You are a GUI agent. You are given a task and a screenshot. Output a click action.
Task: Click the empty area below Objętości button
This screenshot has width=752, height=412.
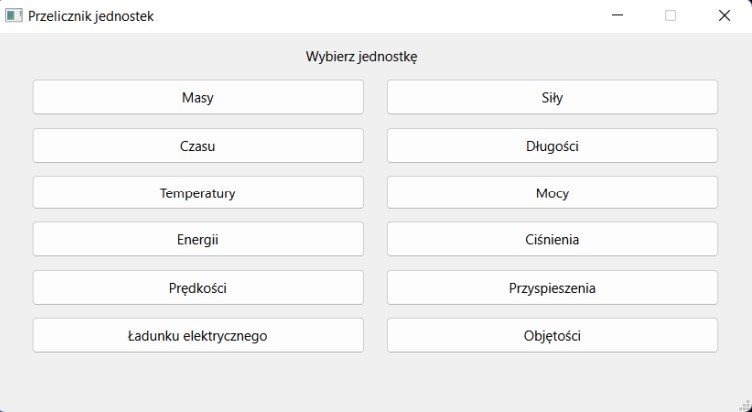point(552,379)
